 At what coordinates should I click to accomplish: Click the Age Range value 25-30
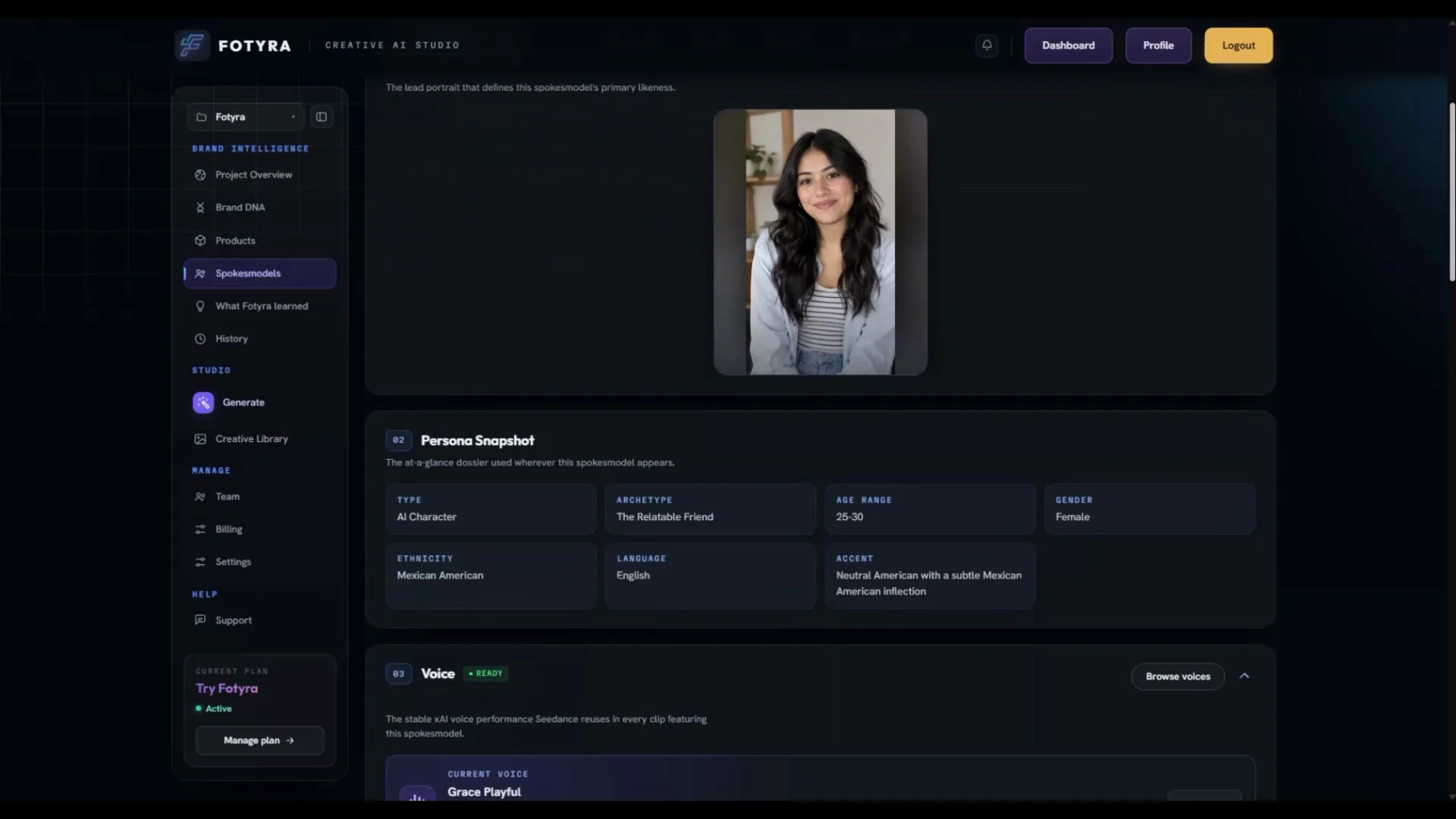[849, 517]
